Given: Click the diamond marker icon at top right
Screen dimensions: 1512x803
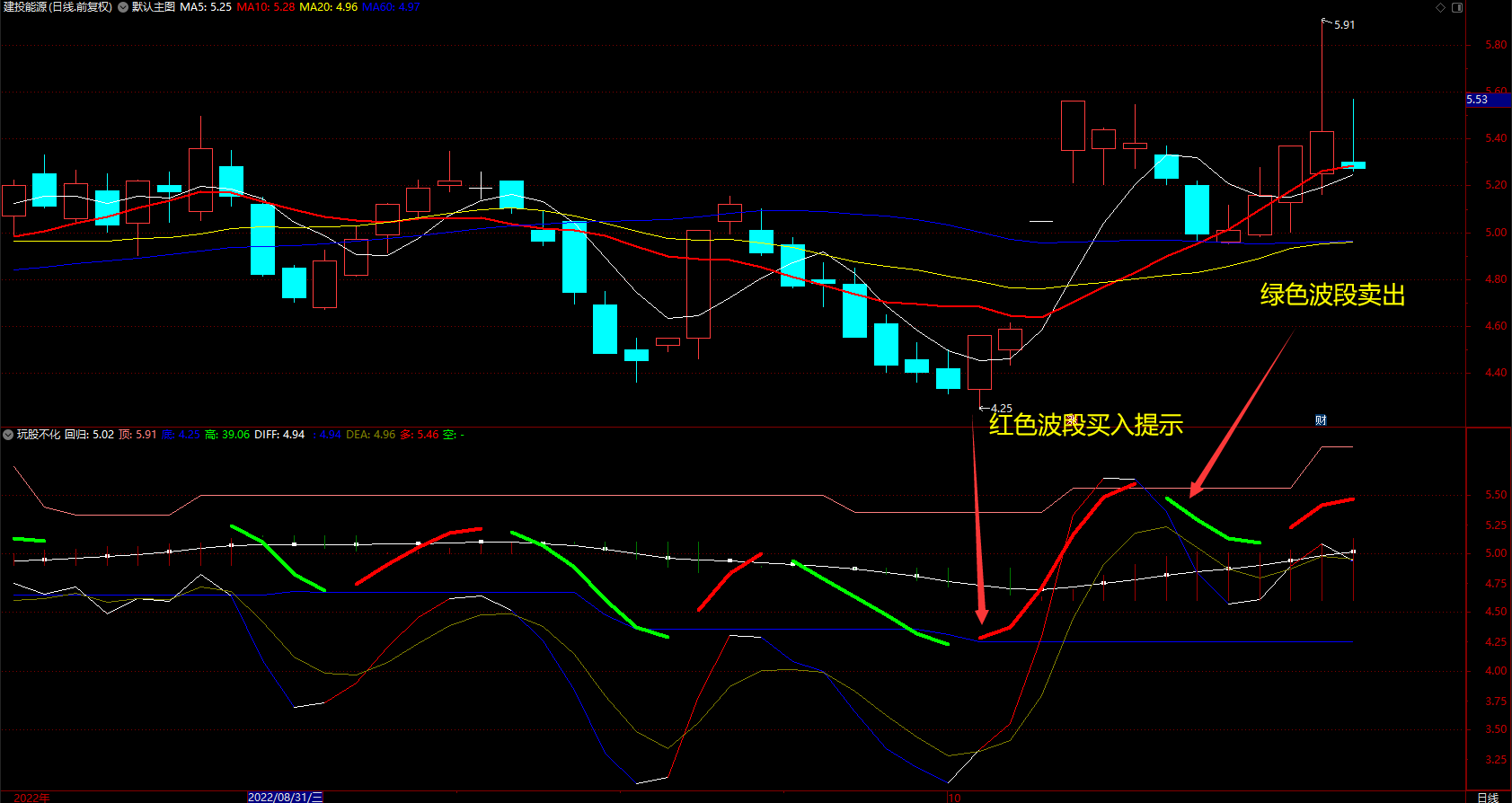Looking at the screenshot, I should [1440, 7].
